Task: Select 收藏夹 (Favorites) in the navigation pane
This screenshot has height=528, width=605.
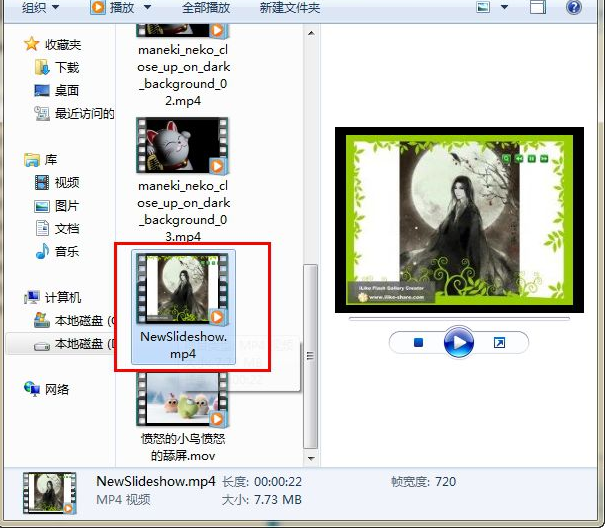Action: (x=63, y=45)
